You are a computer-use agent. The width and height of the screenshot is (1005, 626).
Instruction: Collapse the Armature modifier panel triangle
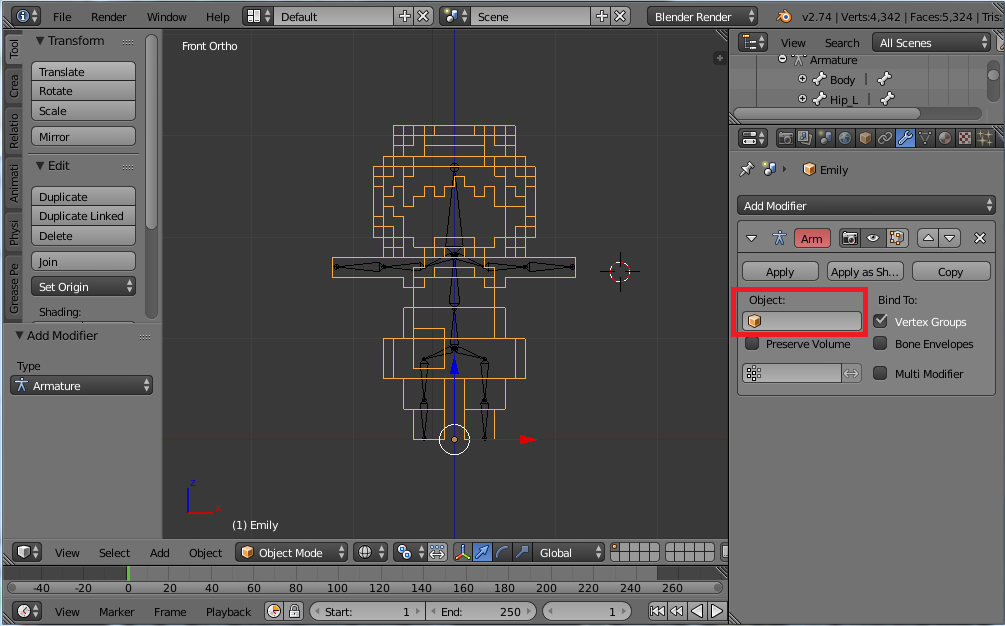[752, 238]
